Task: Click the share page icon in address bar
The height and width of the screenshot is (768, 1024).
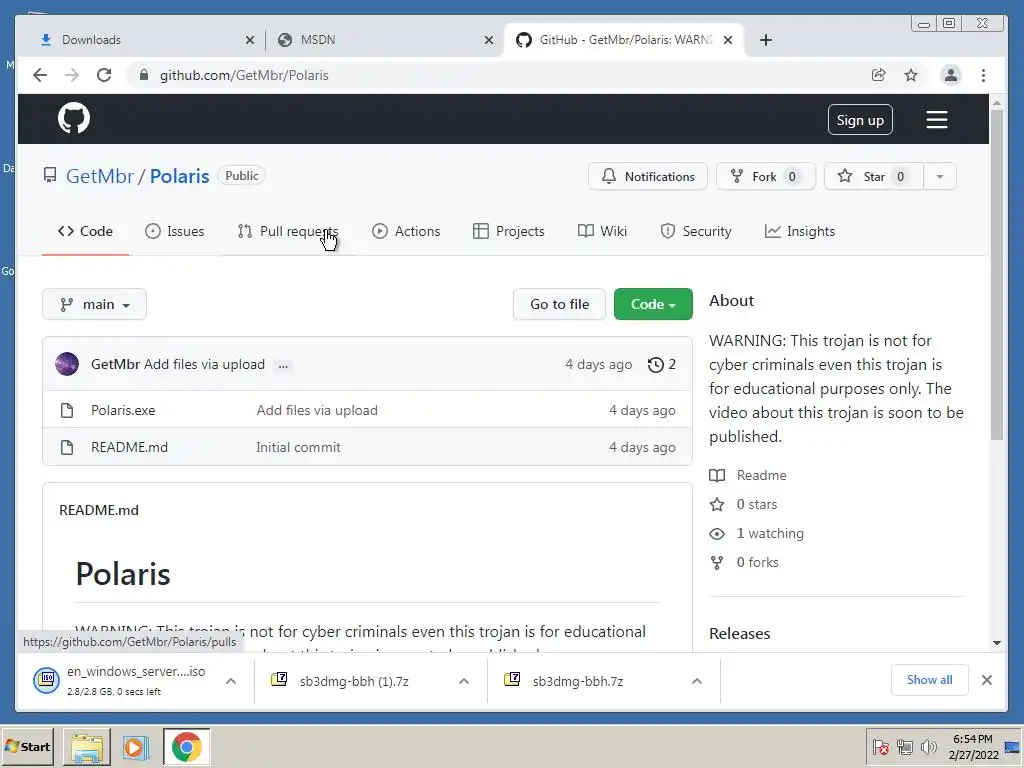Action: tap(878, 75)
